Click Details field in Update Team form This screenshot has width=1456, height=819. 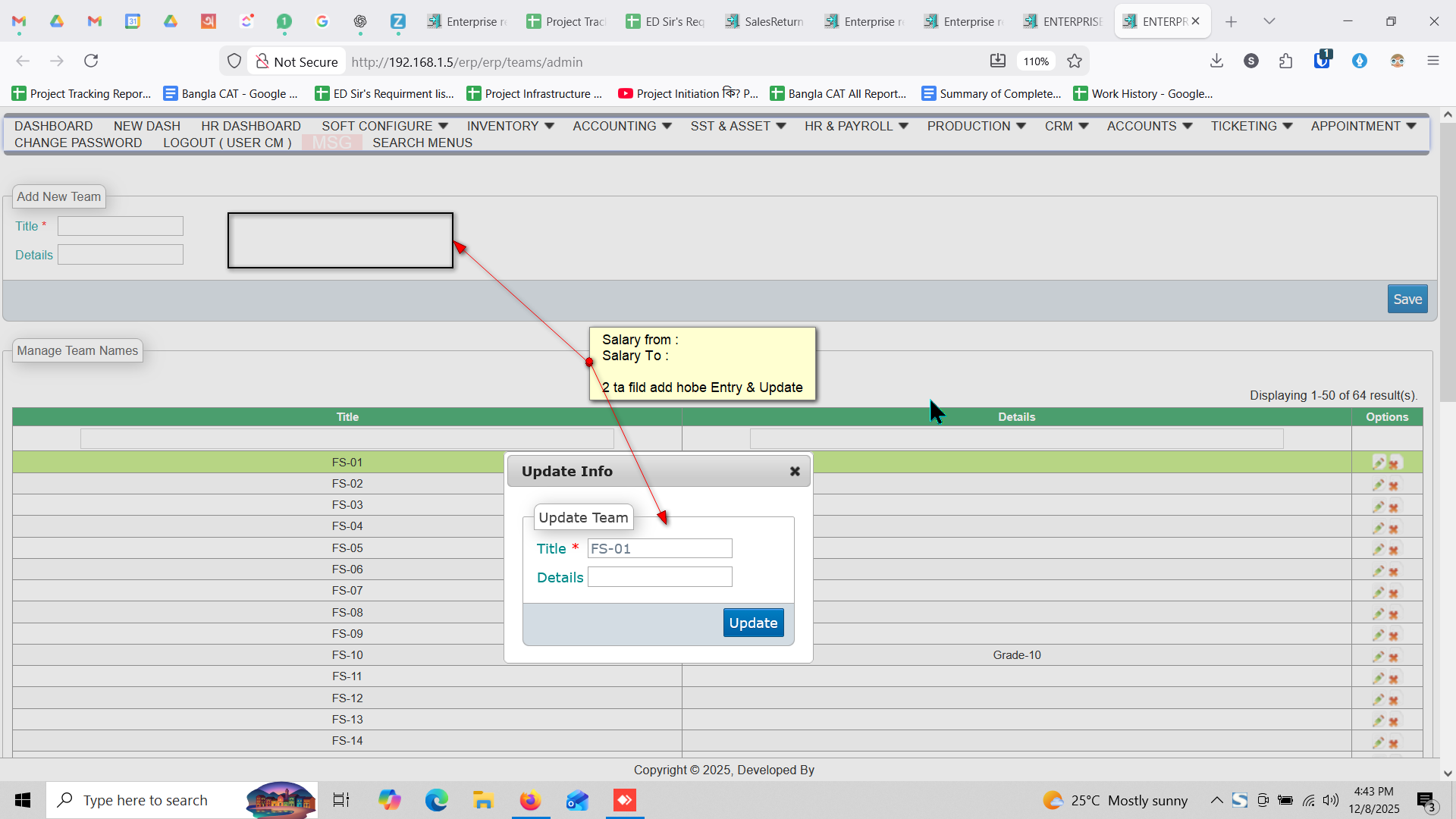(x=660, y=577)
